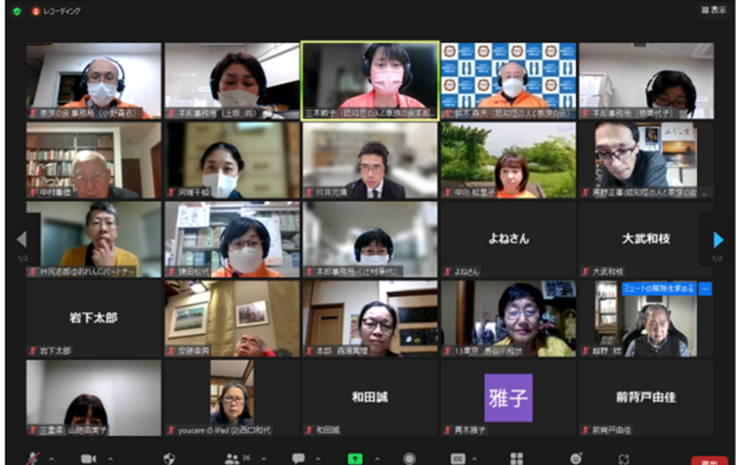The width and height of the screenshot is (736, 465).
Task: Click the green encryption shield icon at top-left
Action: 15,11
